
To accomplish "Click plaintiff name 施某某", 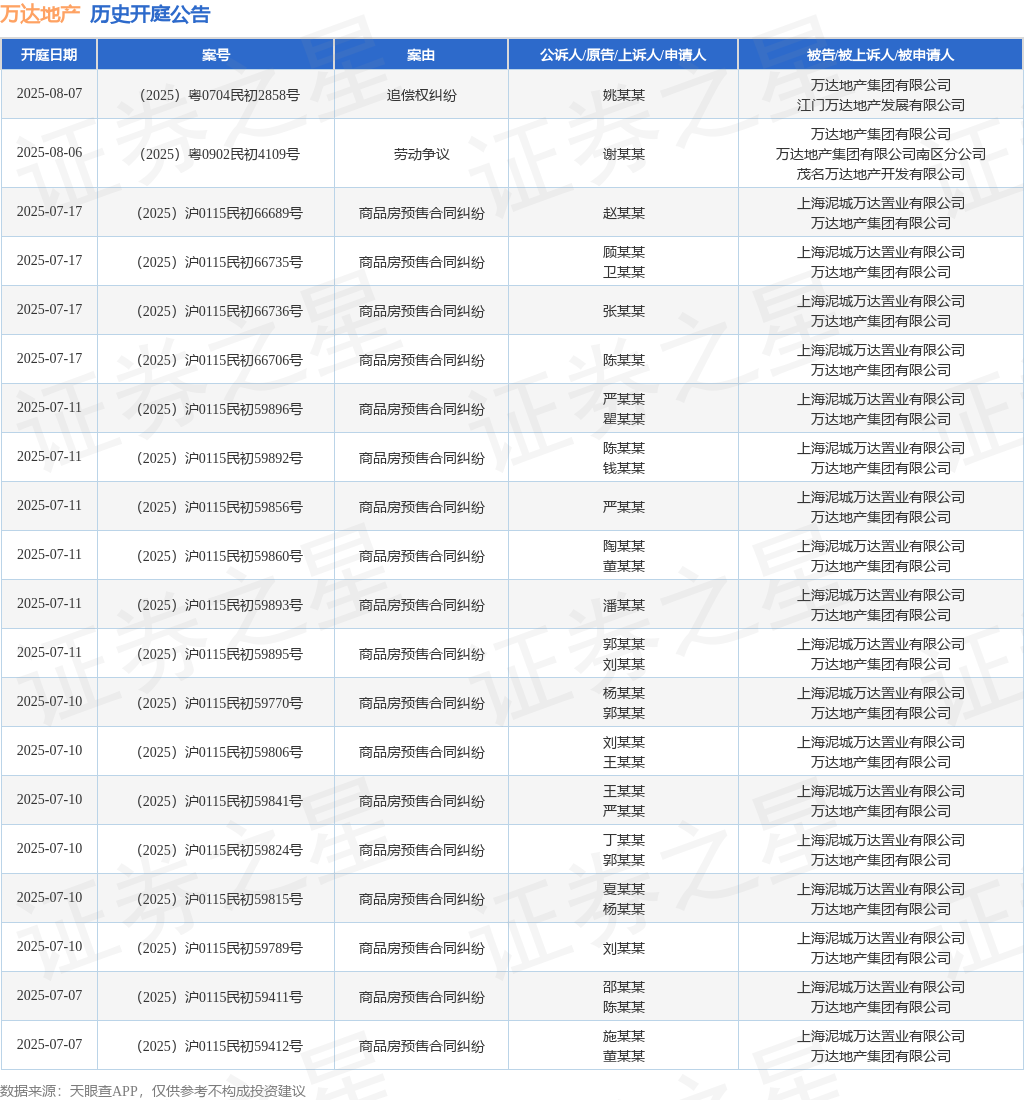I will 624,1037.
